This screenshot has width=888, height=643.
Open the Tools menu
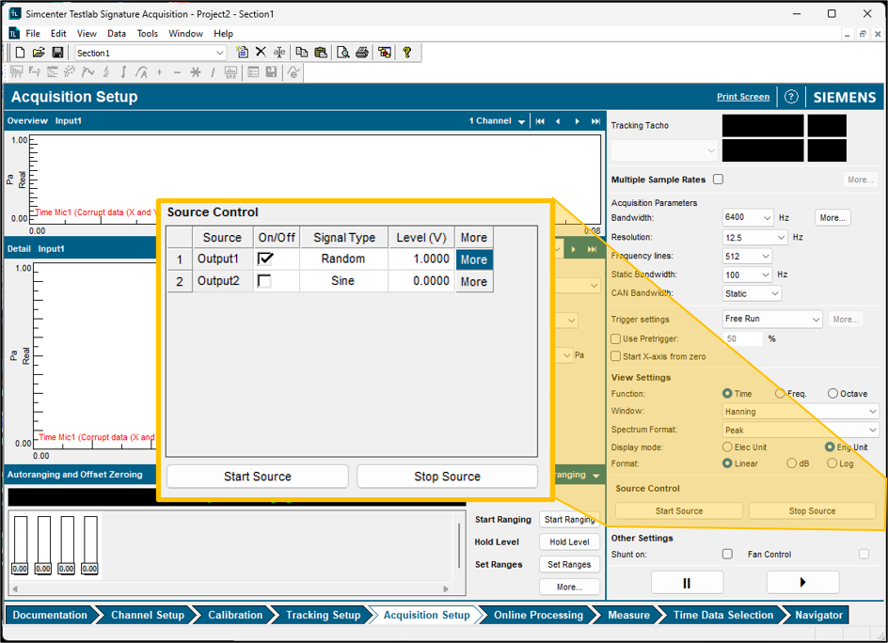(147, 33)
